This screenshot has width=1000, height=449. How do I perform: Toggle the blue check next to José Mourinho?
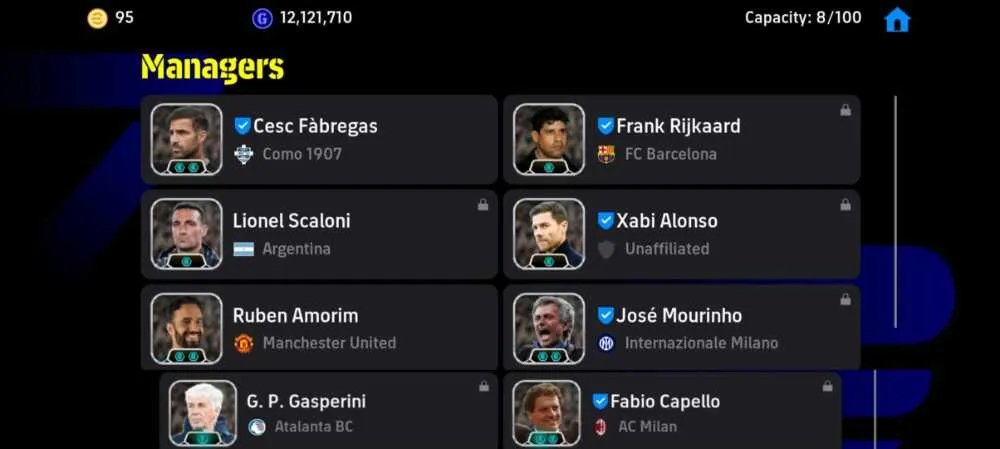[606, 315]
